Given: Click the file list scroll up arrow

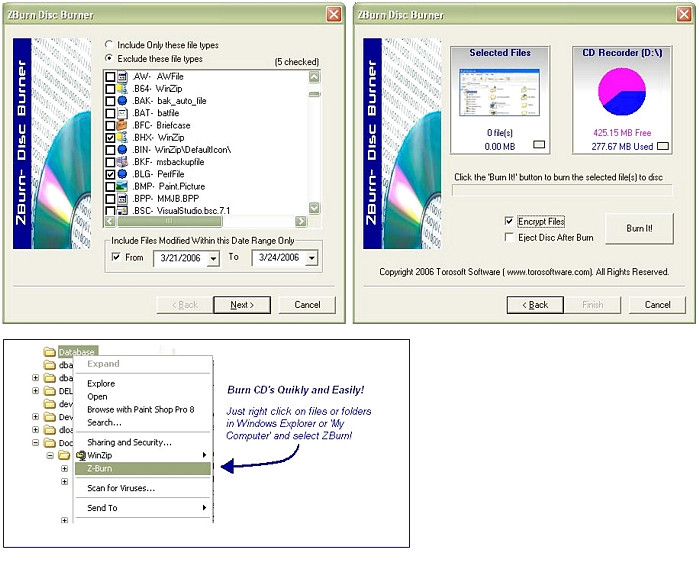Looking at the screenshot, I should coord(314,77).
